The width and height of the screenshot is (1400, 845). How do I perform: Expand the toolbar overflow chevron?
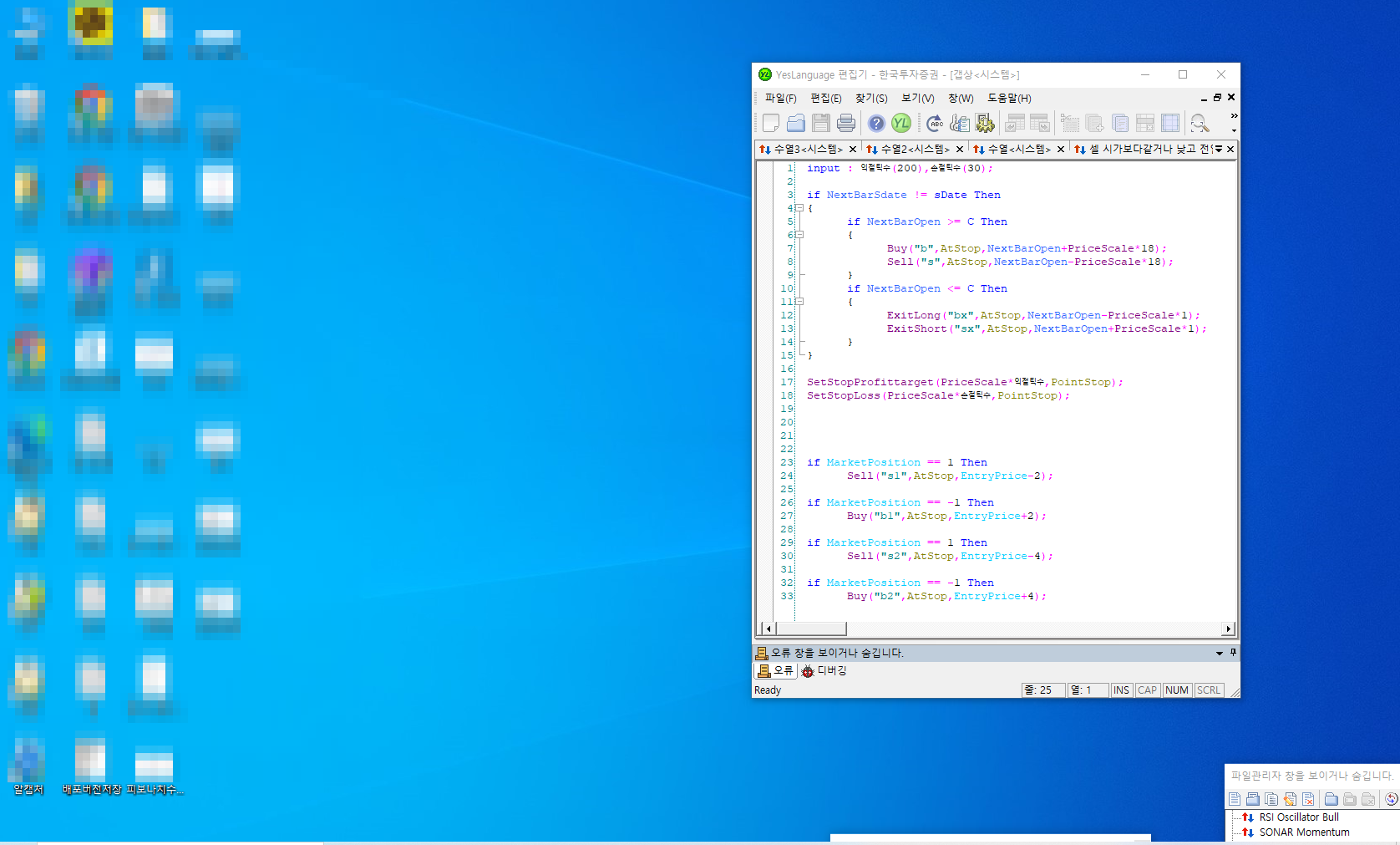1234,116
